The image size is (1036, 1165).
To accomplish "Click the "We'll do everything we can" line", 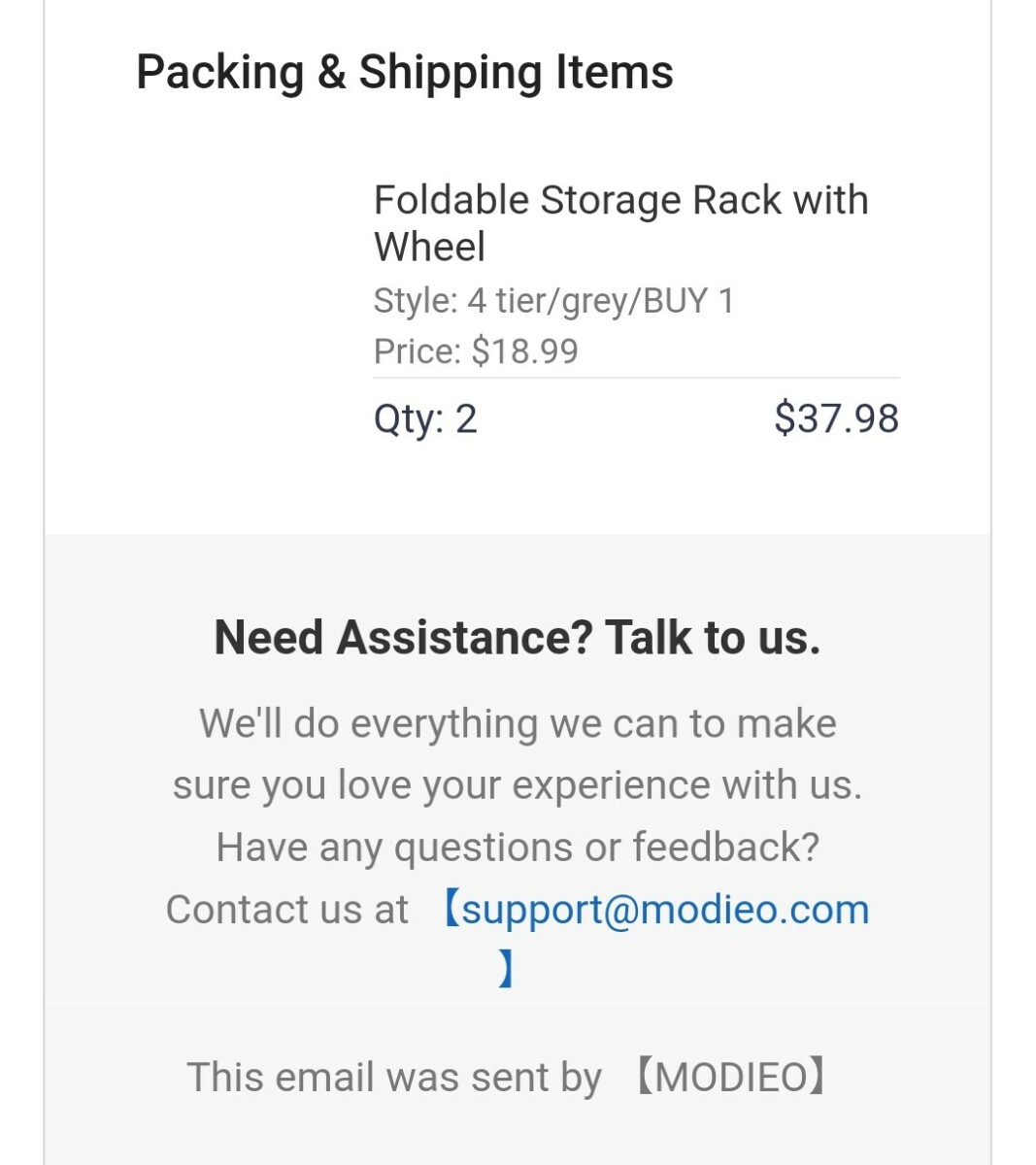I will (x=518, y=724).
